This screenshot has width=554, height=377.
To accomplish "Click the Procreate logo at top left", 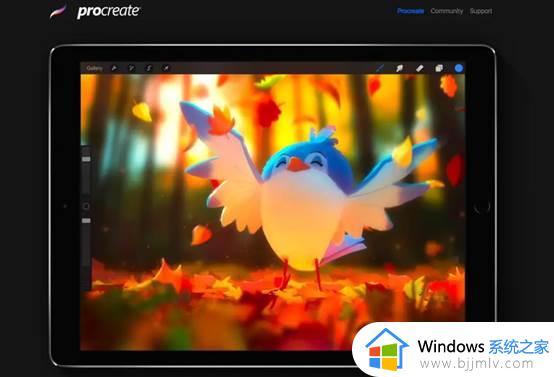I will point(95,11).
